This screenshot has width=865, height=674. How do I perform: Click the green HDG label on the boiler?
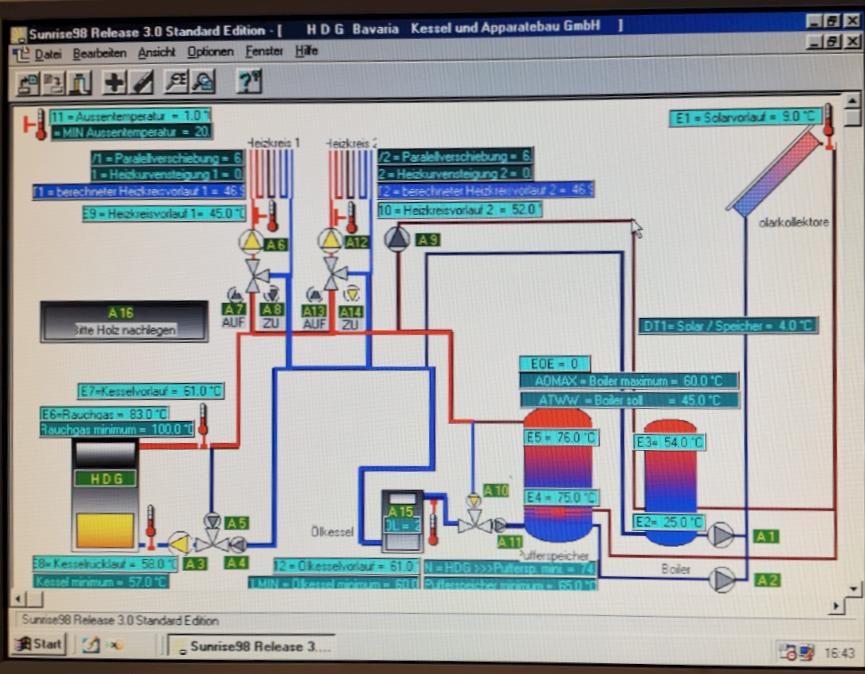[x=105, y=478]
